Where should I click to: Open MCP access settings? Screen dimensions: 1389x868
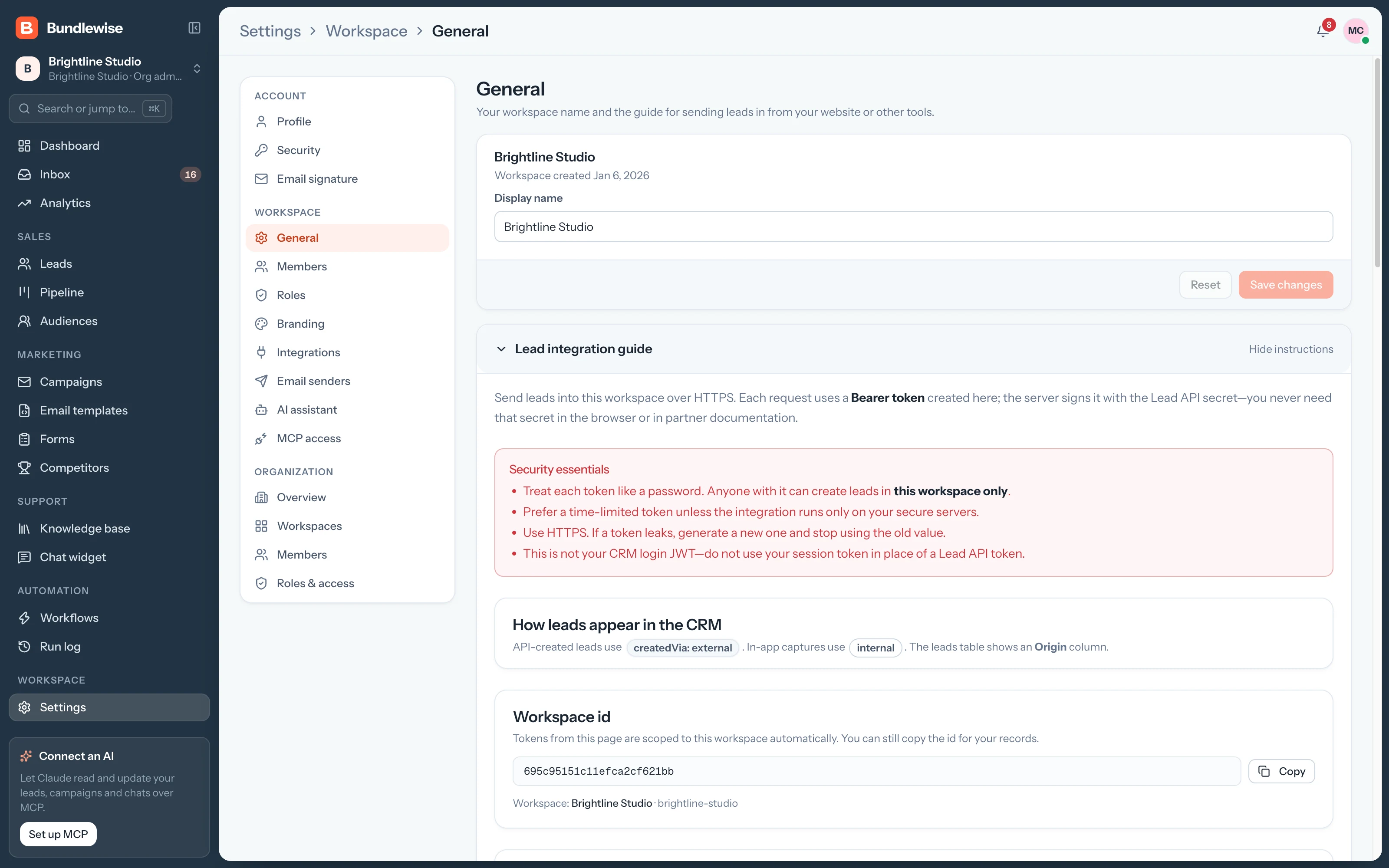coord(347,439)
